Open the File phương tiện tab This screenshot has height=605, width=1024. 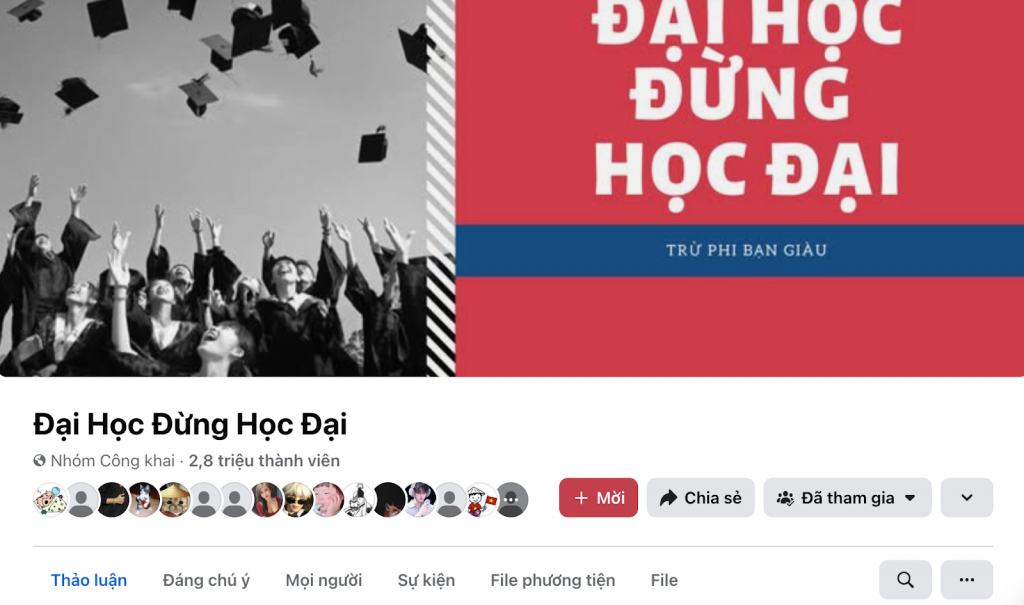pyautogui.click(x=552, y=580)
